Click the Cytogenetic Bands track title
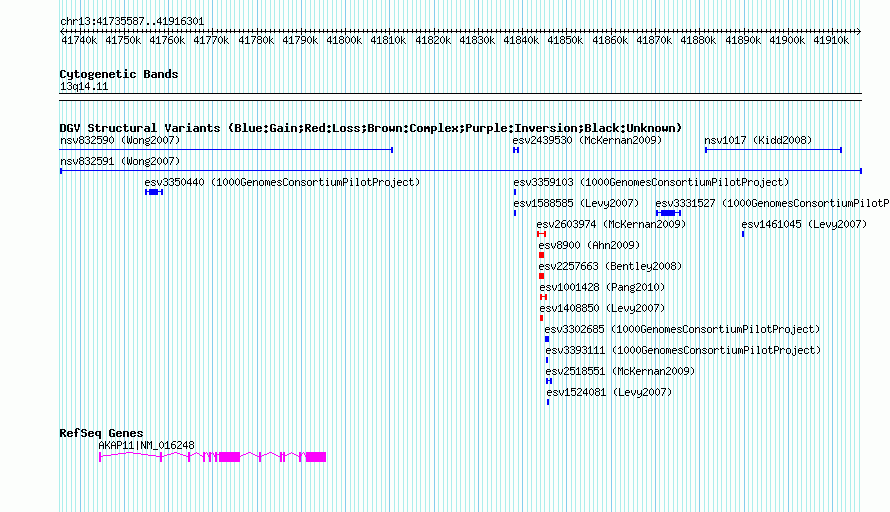This screenshot has width=890, height=512. [119, 74]
